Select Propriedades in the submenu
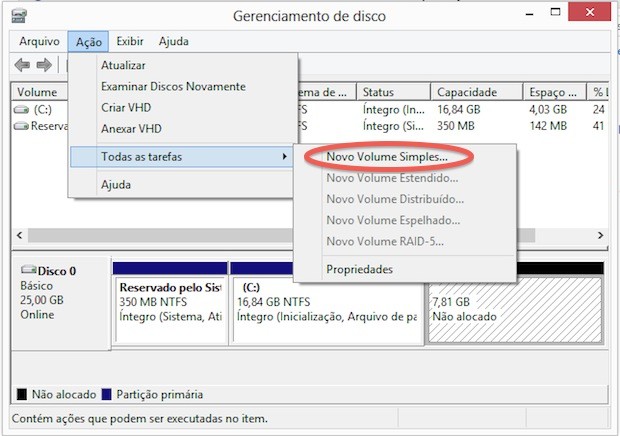This screenshot has width=620, height=436. click(x=359, y=269)
